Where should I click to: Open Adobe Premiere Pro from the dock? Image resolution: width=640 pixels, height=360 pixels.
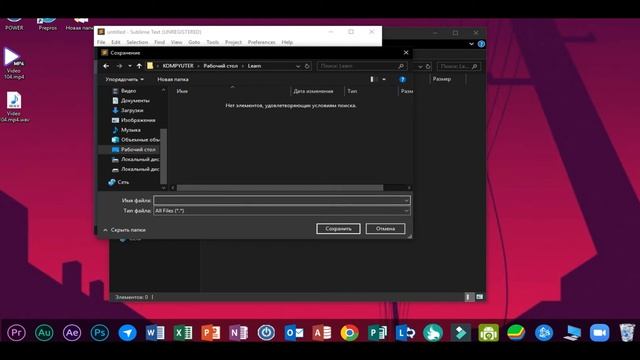[x=16, y=333]
